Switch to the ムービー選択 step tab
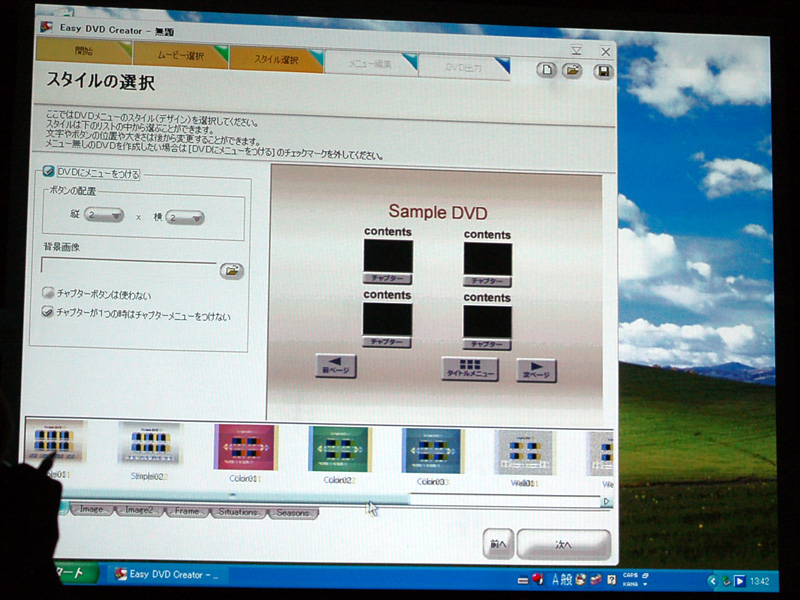Image resolution: width=800 pixels, height=600 pixels. point(180,57)
